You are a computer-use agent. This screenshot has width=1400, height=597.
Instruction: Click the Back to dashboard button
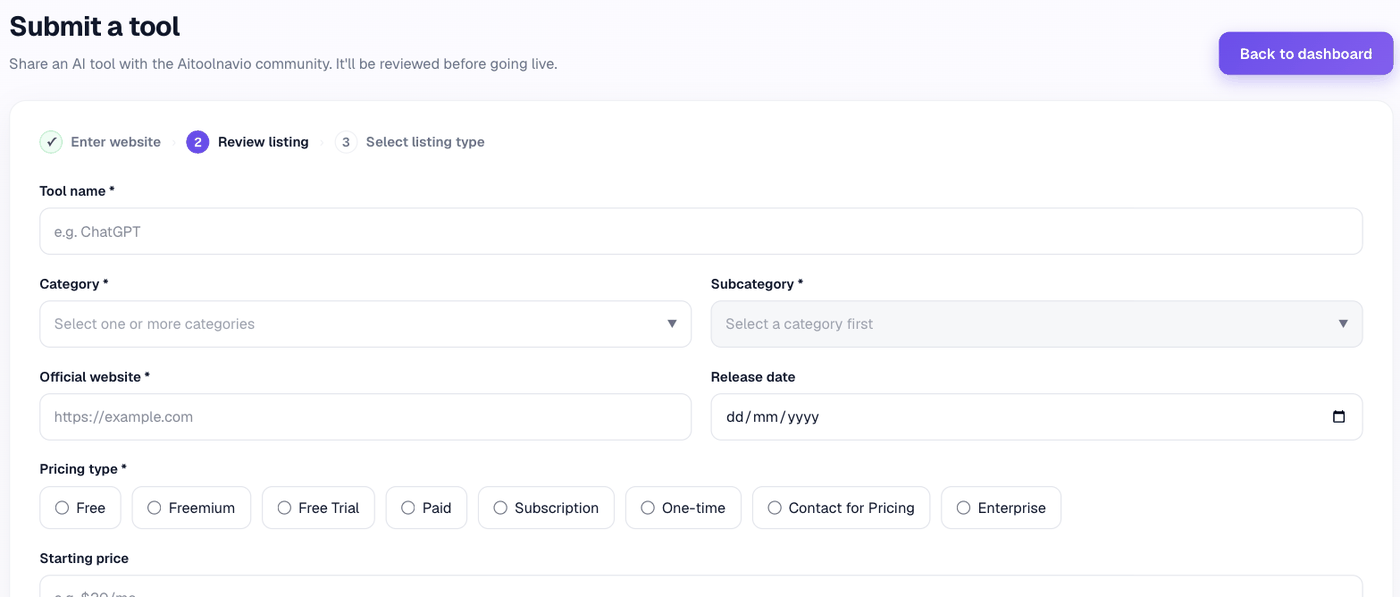1305,54
